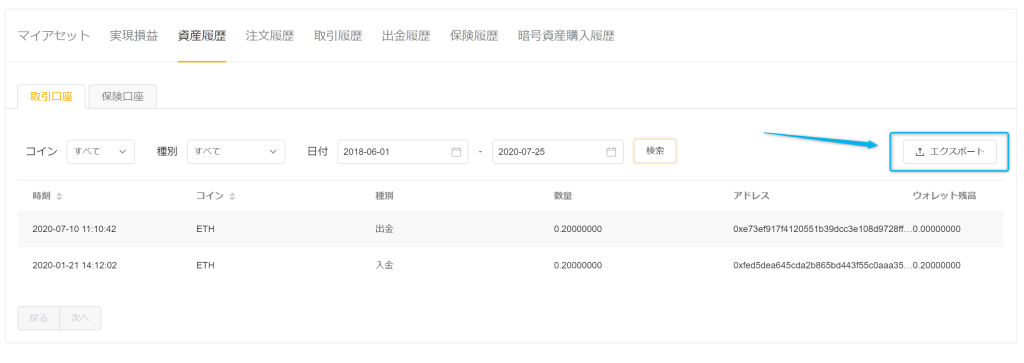Click ETH cell in 出金 row

[x=205, y=229]
